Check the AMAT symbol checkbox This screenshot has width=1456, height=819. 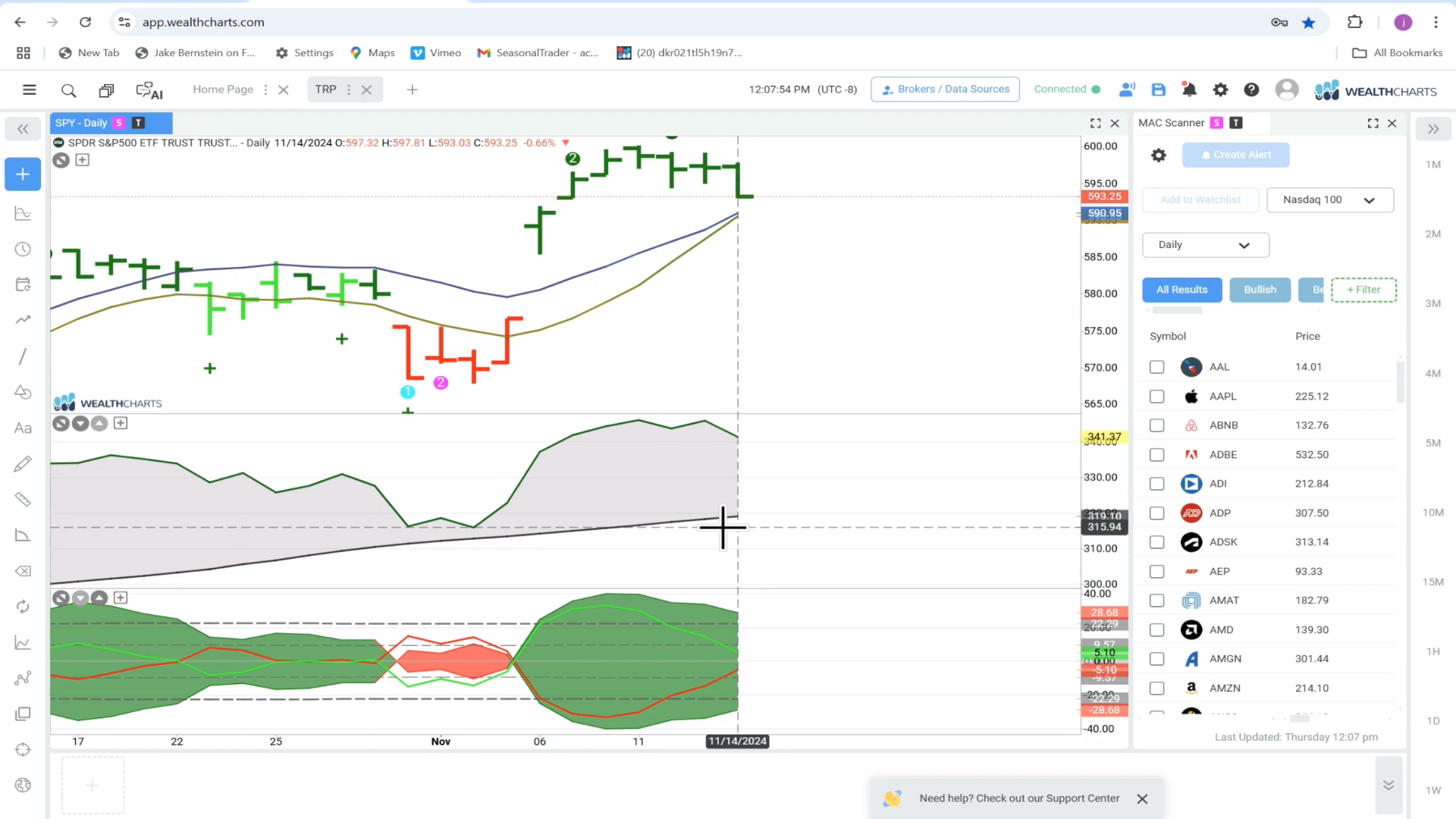point(1156,601)
